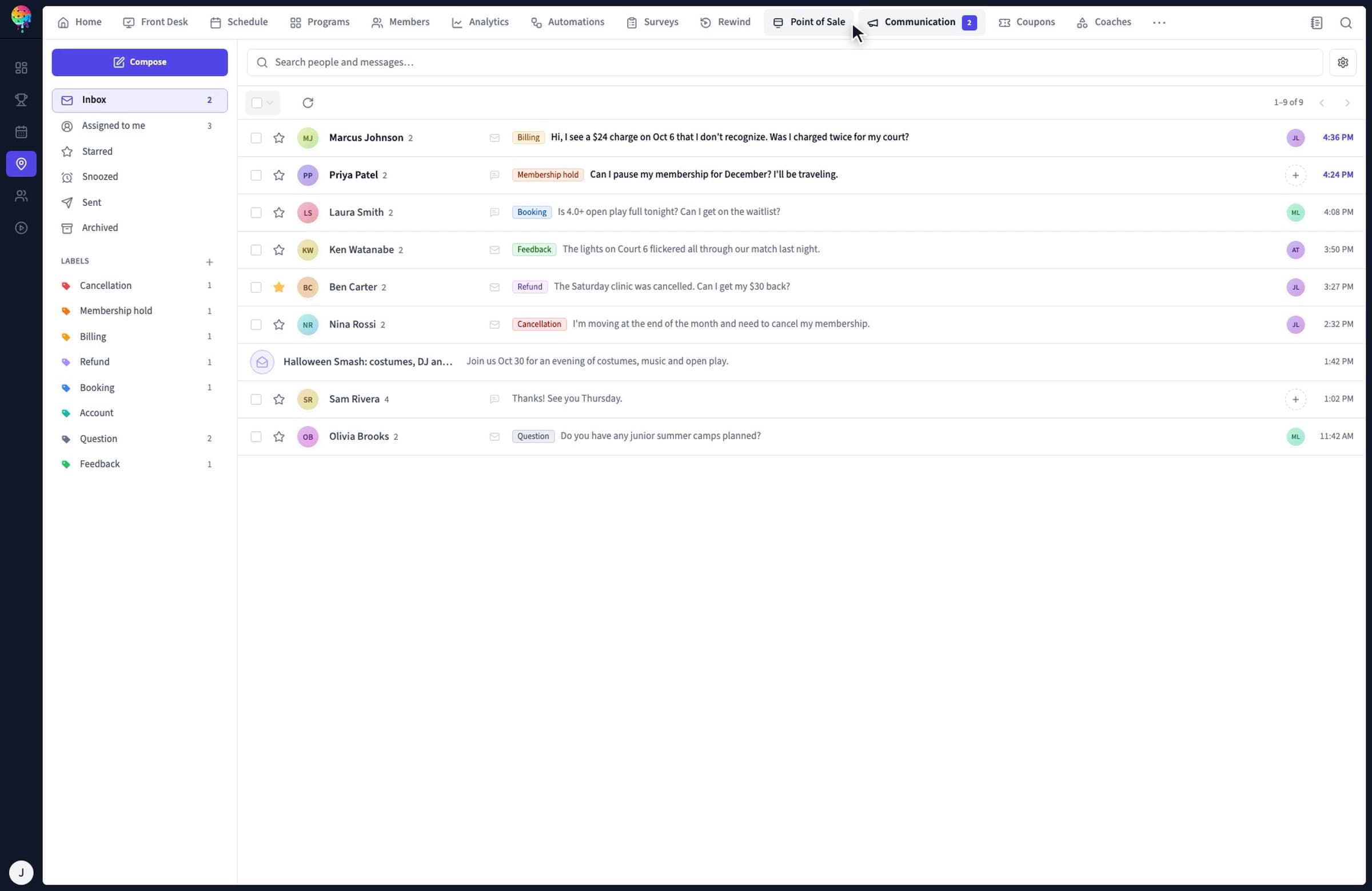Open the notes panel icon in top bar
Viewport: 1372px width, 891px height.
[1316, 22]
